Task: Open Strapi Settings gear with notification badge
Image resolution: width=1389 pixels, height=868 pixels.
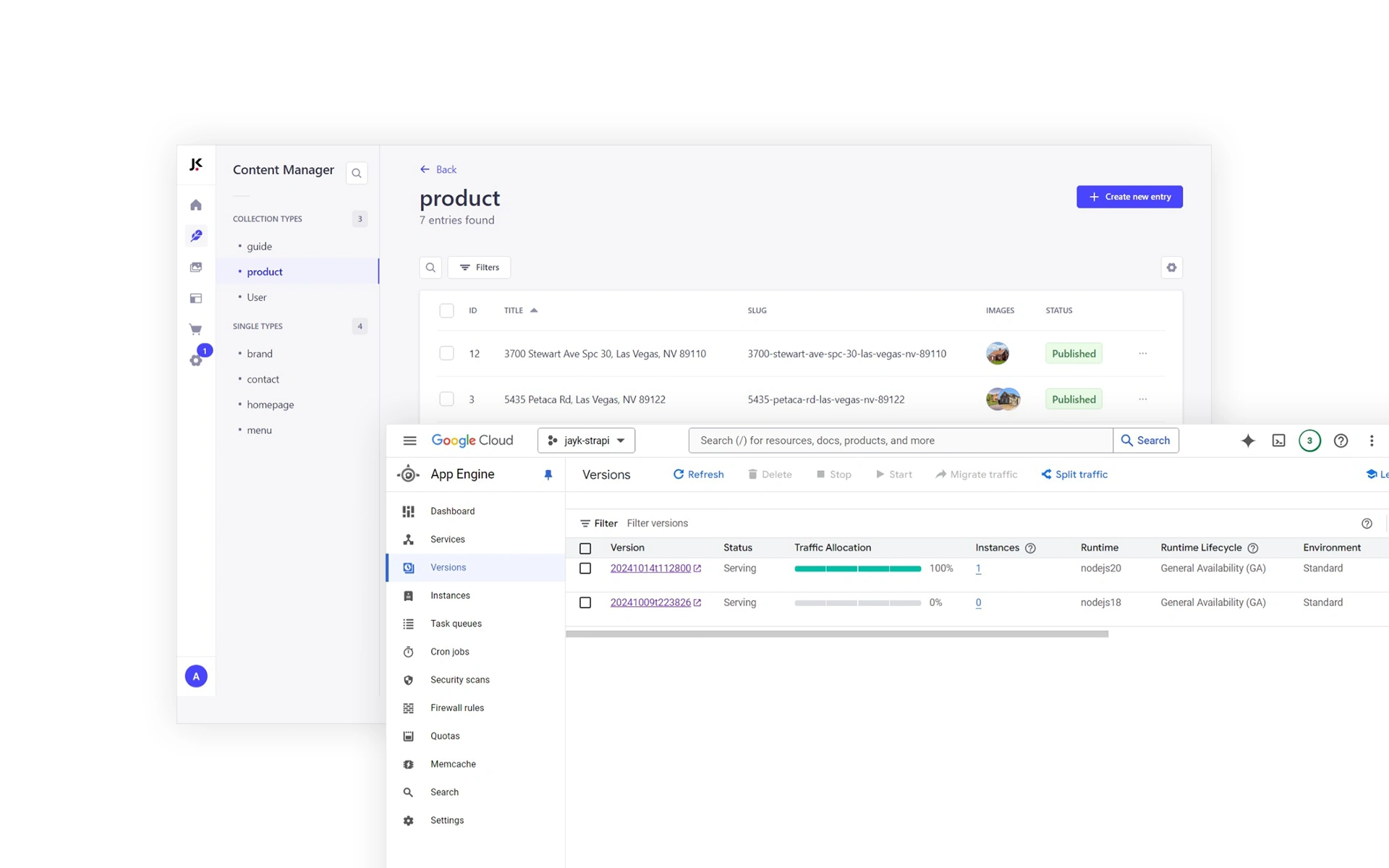Action: (x=196, y=360)
